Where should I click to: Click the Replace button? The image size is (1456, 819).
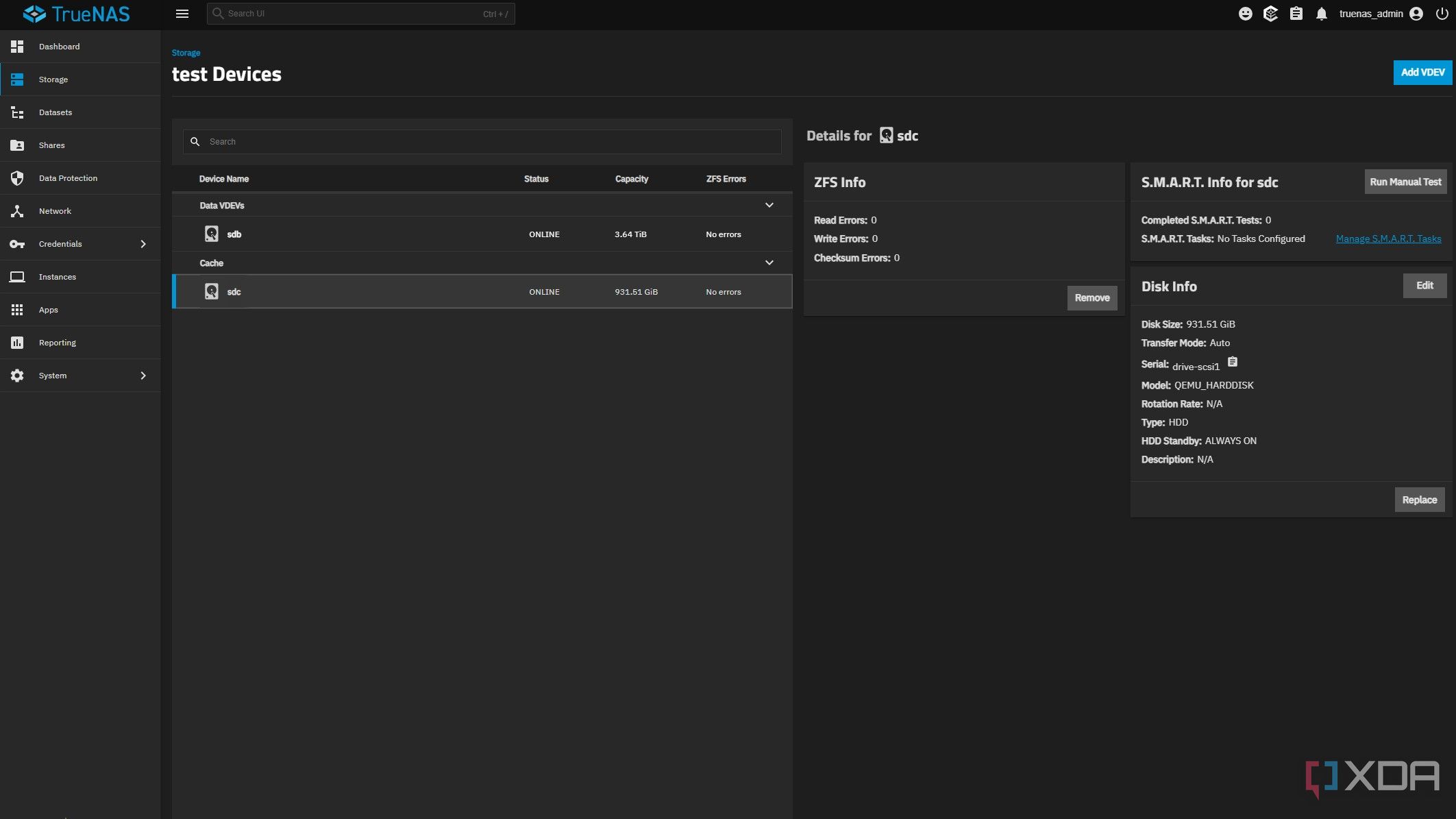click(x=1419, y=500)
